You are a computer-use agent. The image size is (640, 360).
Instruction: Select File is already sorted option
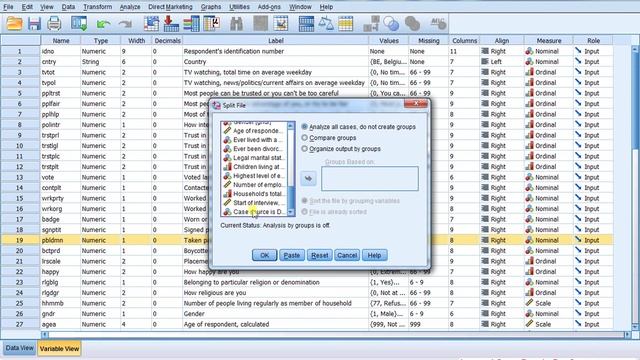pyautogui.click(x=333, y=212)
